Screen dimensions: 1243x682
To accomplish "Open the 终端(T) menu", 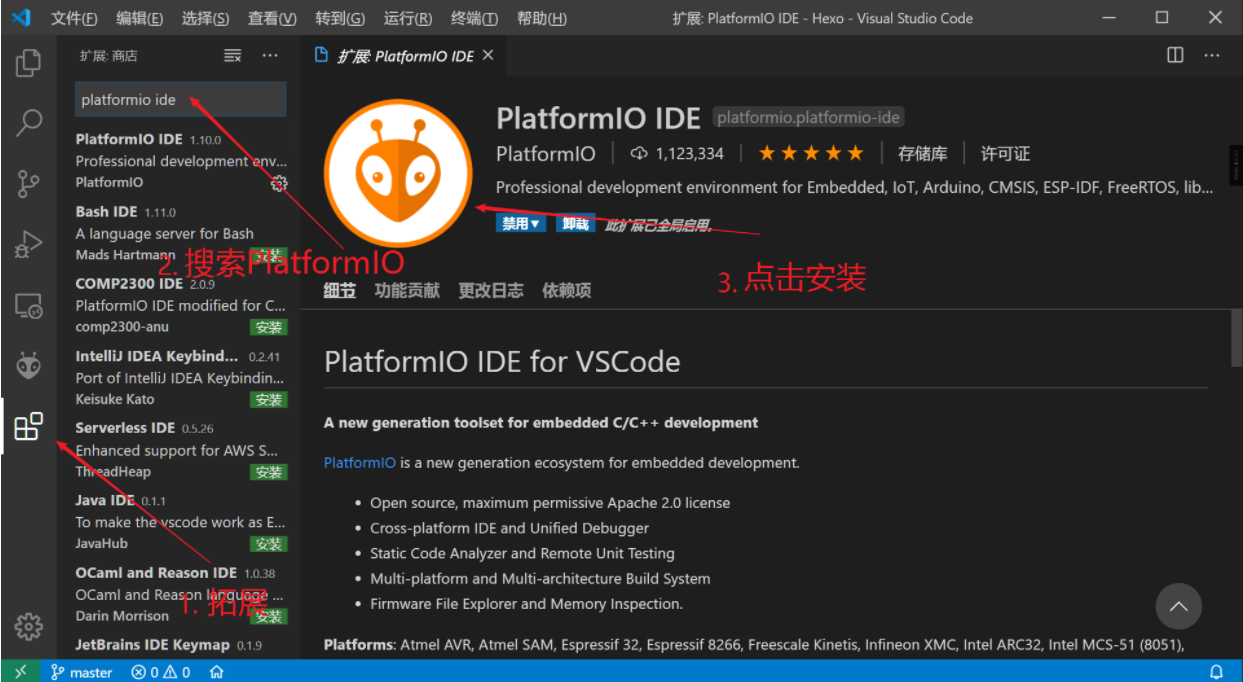I will coord(475,18).
